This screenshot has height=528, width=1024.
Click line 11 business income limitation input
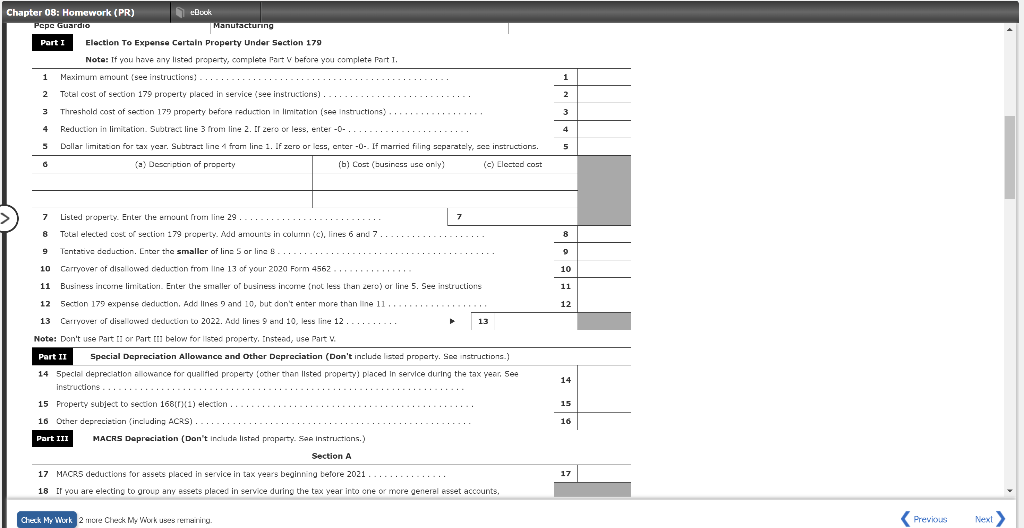(x=604, y=286)
